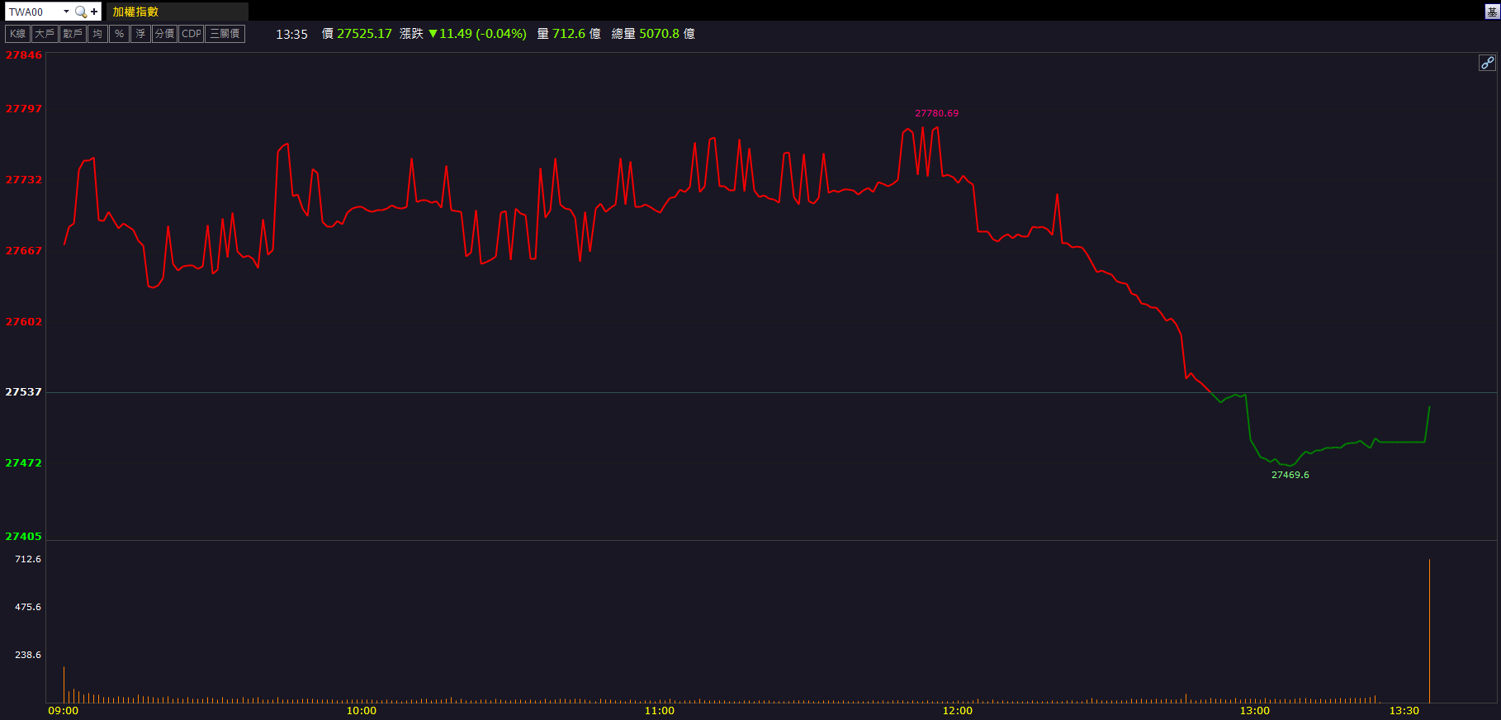Click the 13:35 time readout
1501x720 pixels.
(292, 34)
